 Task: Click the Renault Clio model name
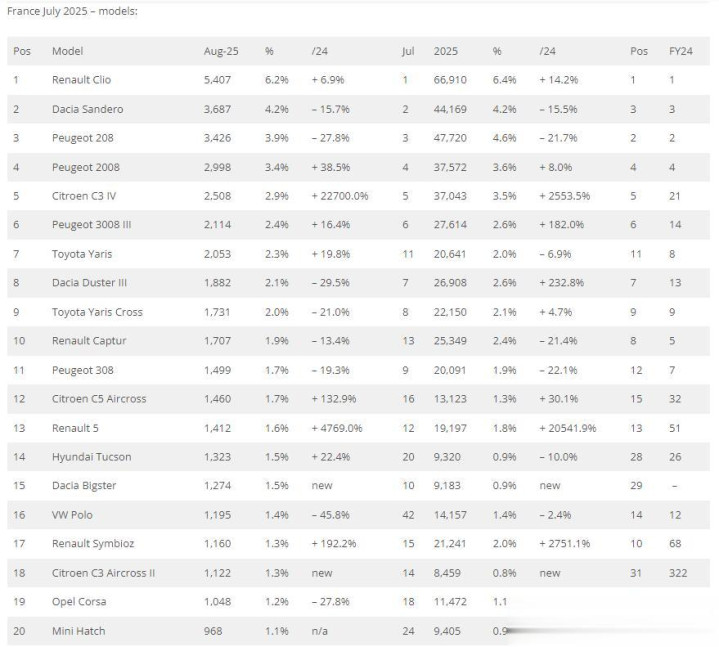83,79
